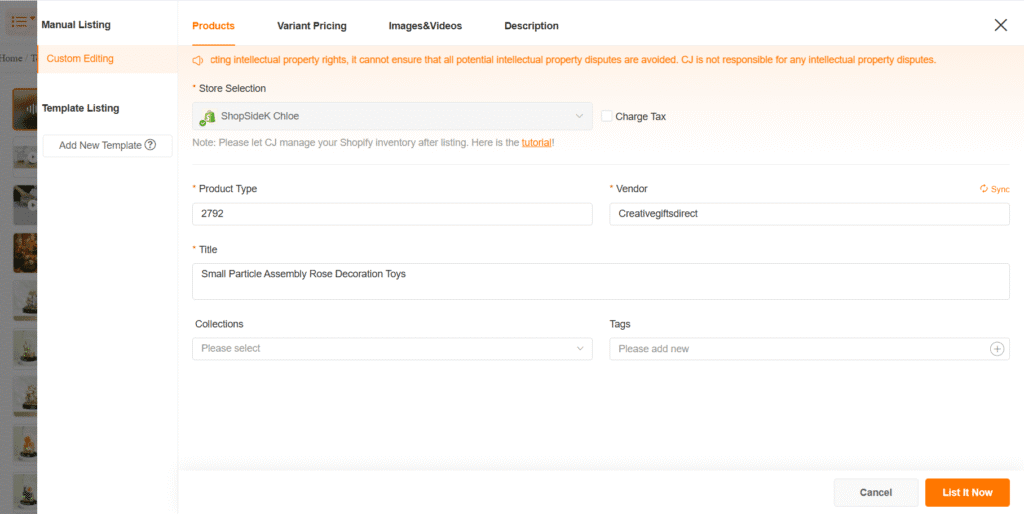This screenshot has height=514, width=1024.
Task: Click into the Title text field
Action: [x=600, y=281]
